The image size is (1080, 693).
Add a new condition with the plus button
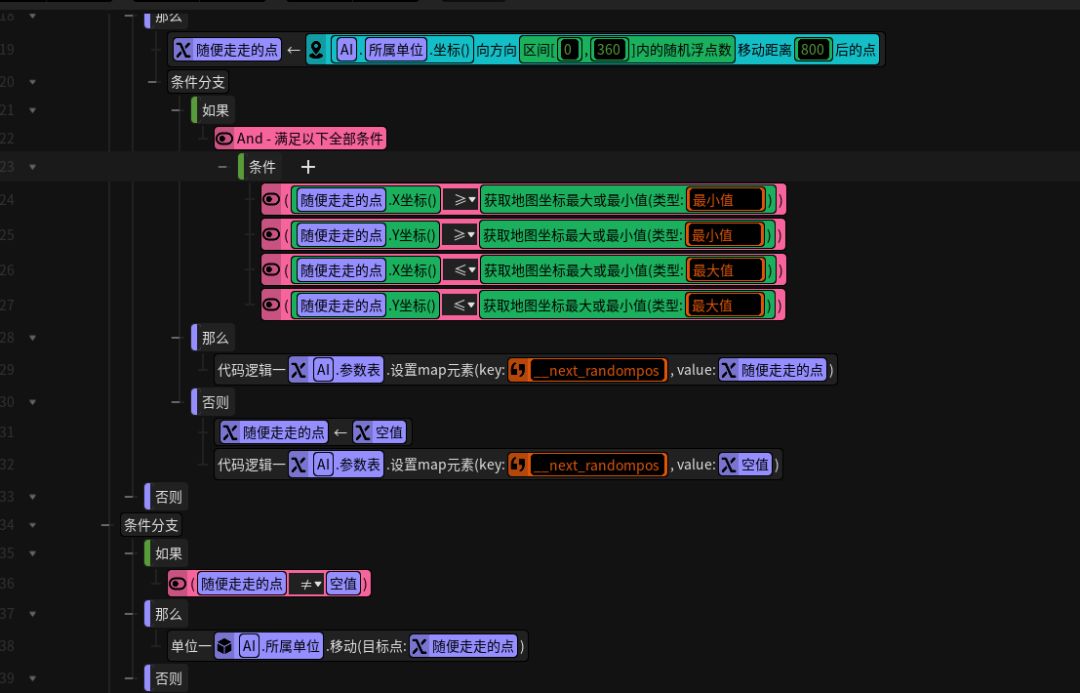pyautogui.click(x=308, y=167)
